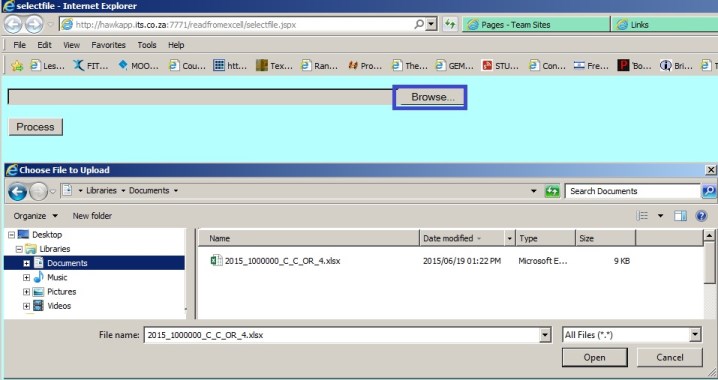This screenshot has height=380, width=718.
Task: Open the address bar dropdown arrow
Action: (x=431, y=24)
